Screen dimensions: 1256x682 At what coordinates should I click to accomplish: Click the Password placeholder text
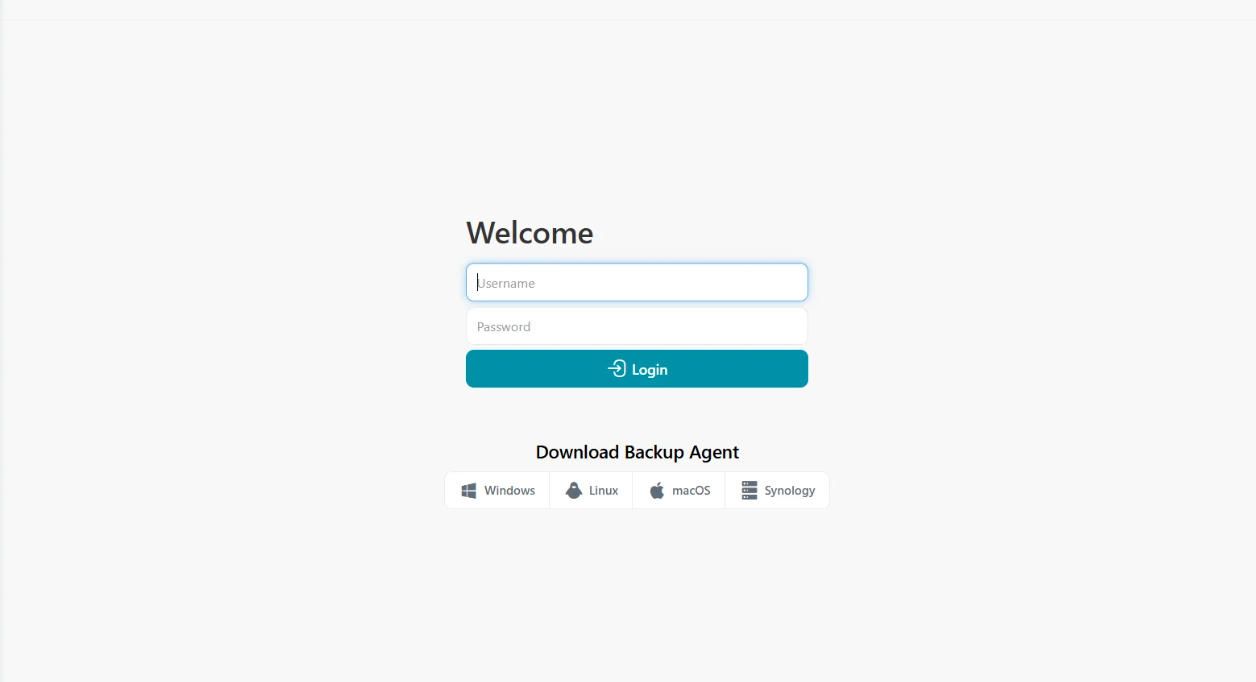click(x=504, y=327)
